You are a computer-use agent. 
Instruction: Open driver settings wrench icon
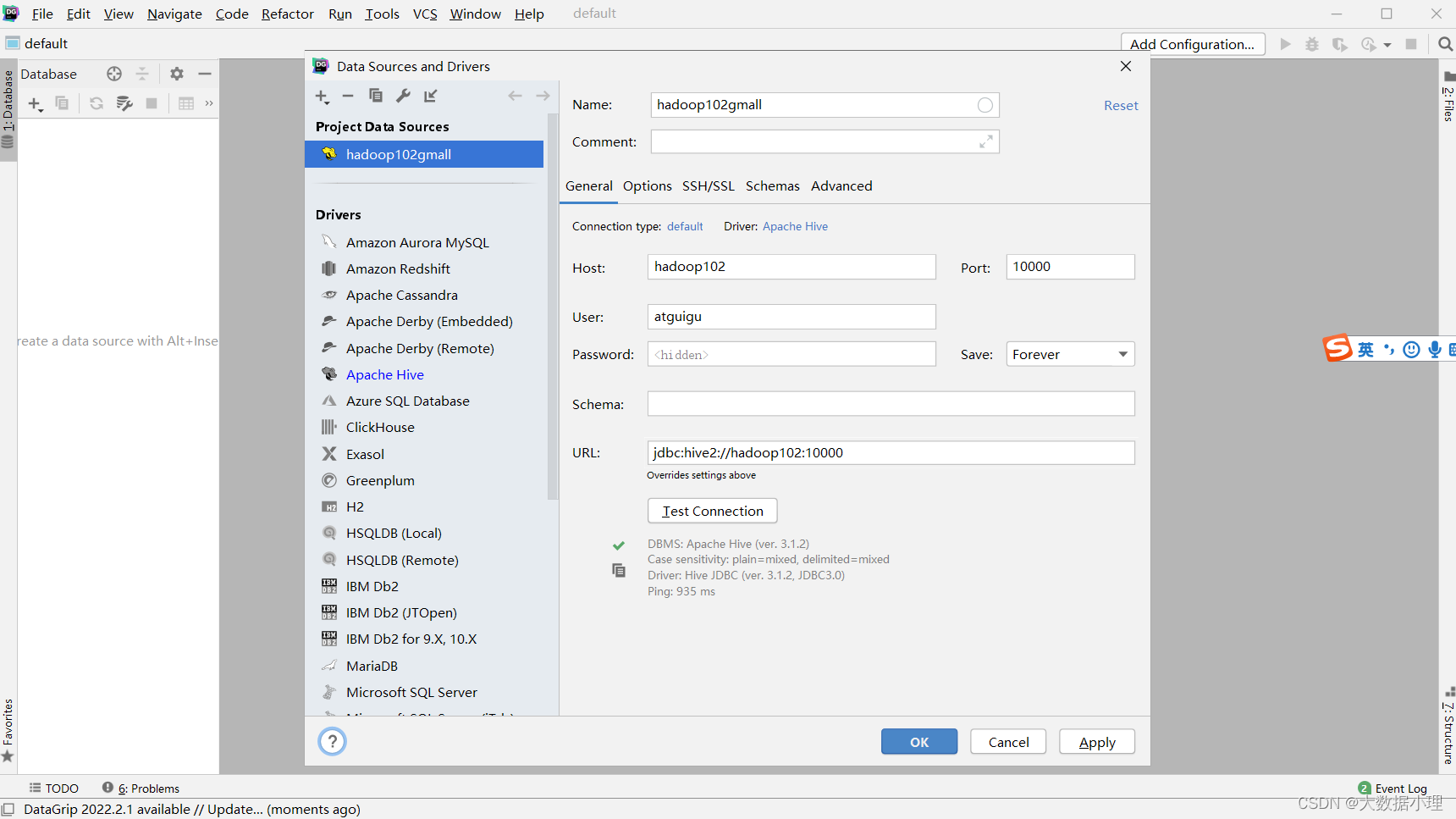[x=403, y=96]
